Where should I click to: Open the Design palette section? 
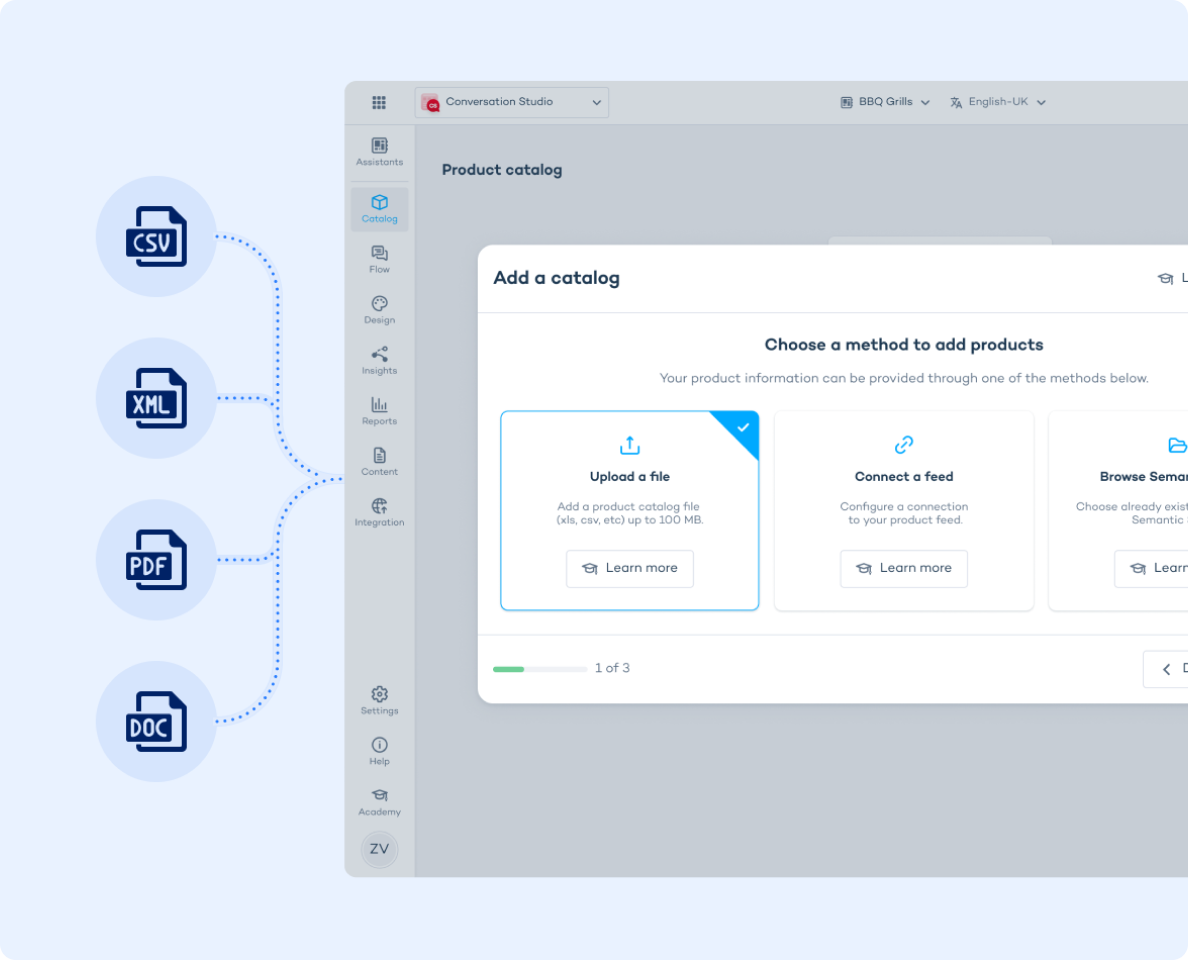tap(379, 310)
